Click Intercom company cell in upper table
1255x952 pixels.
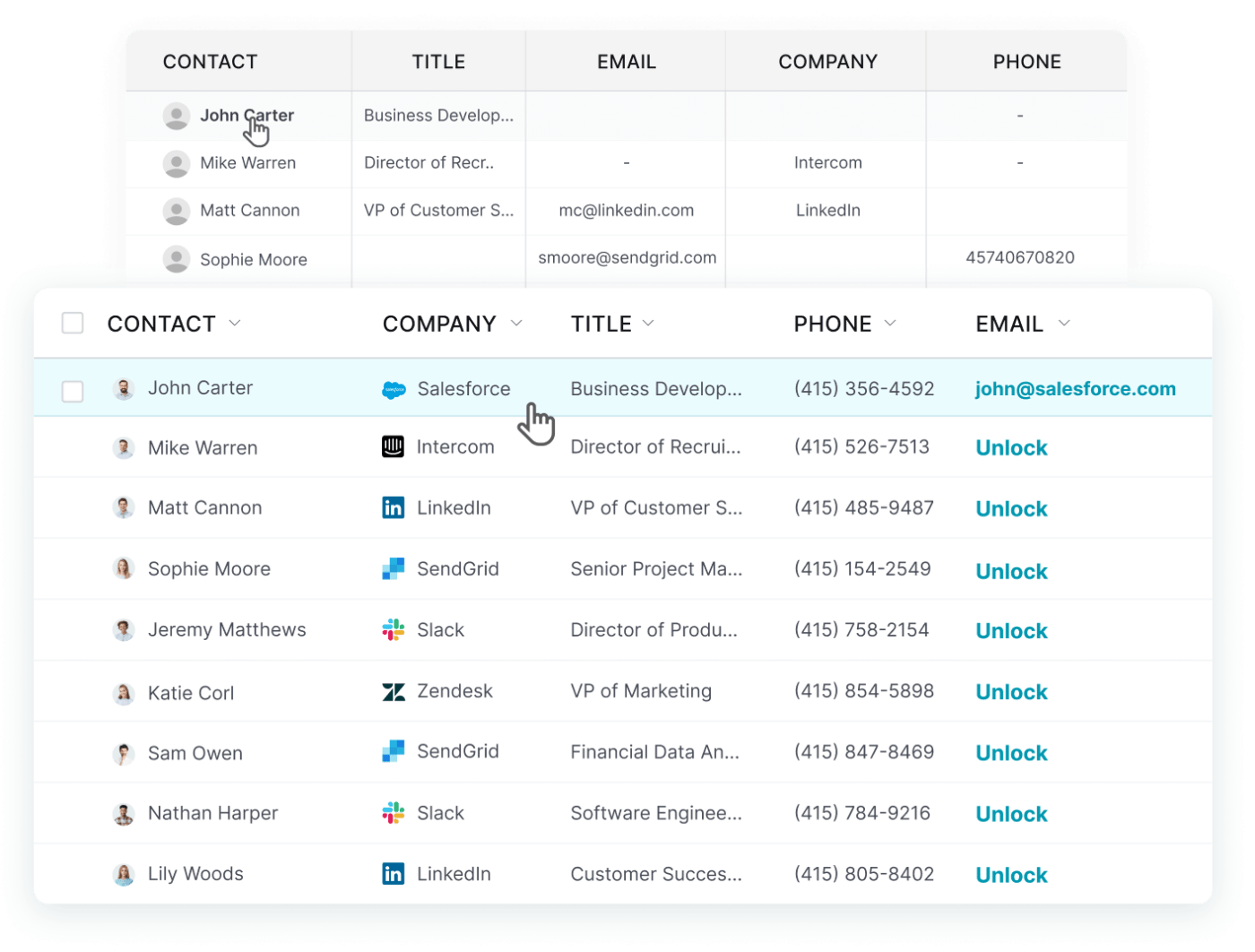point(828,163)
